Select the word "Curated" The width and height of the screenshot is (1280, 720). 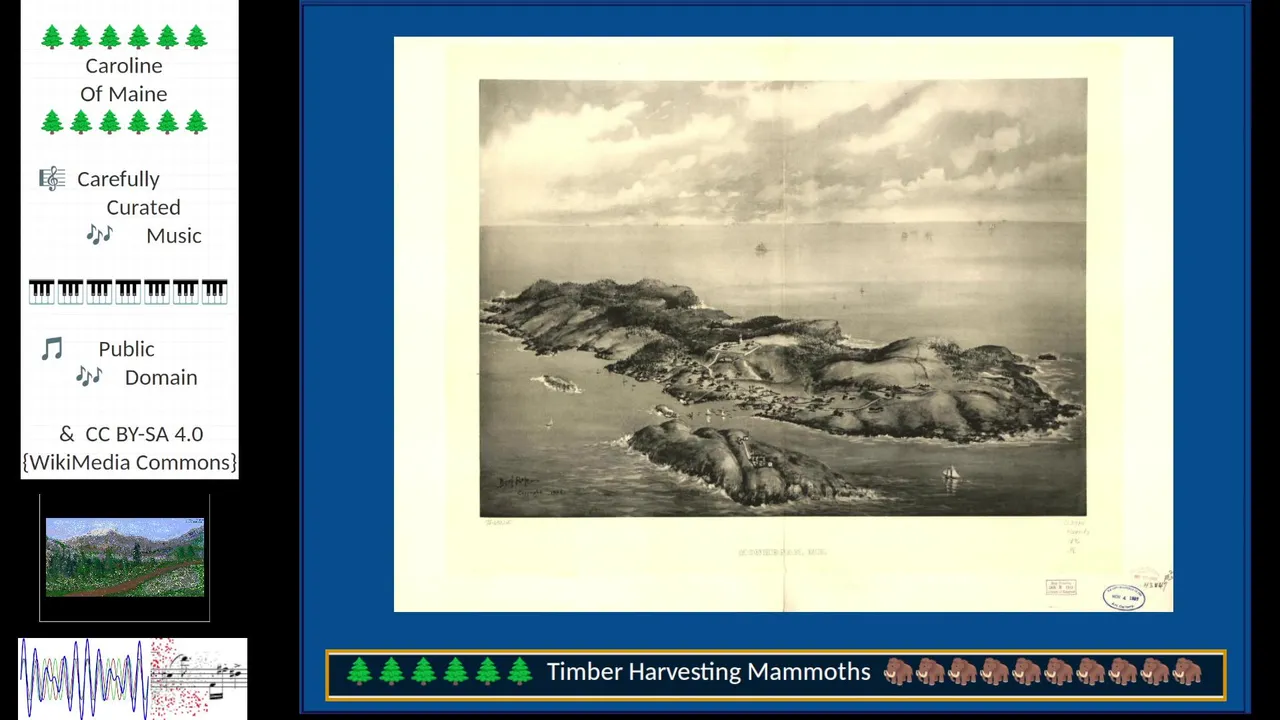[x=144, y=207]
